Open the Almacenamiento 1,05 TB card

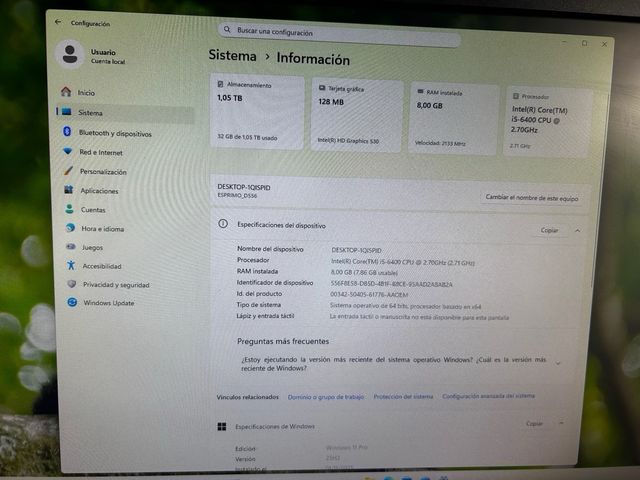pos(257,111)
